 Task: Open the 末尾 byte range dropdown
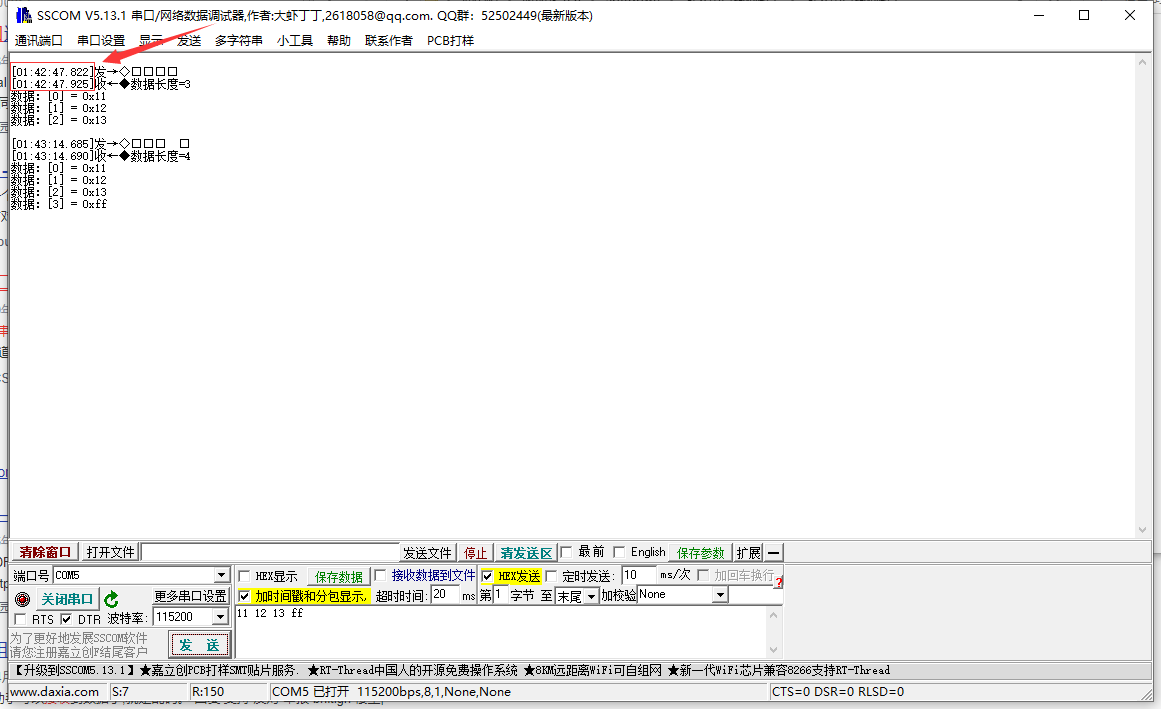(589, 594)
